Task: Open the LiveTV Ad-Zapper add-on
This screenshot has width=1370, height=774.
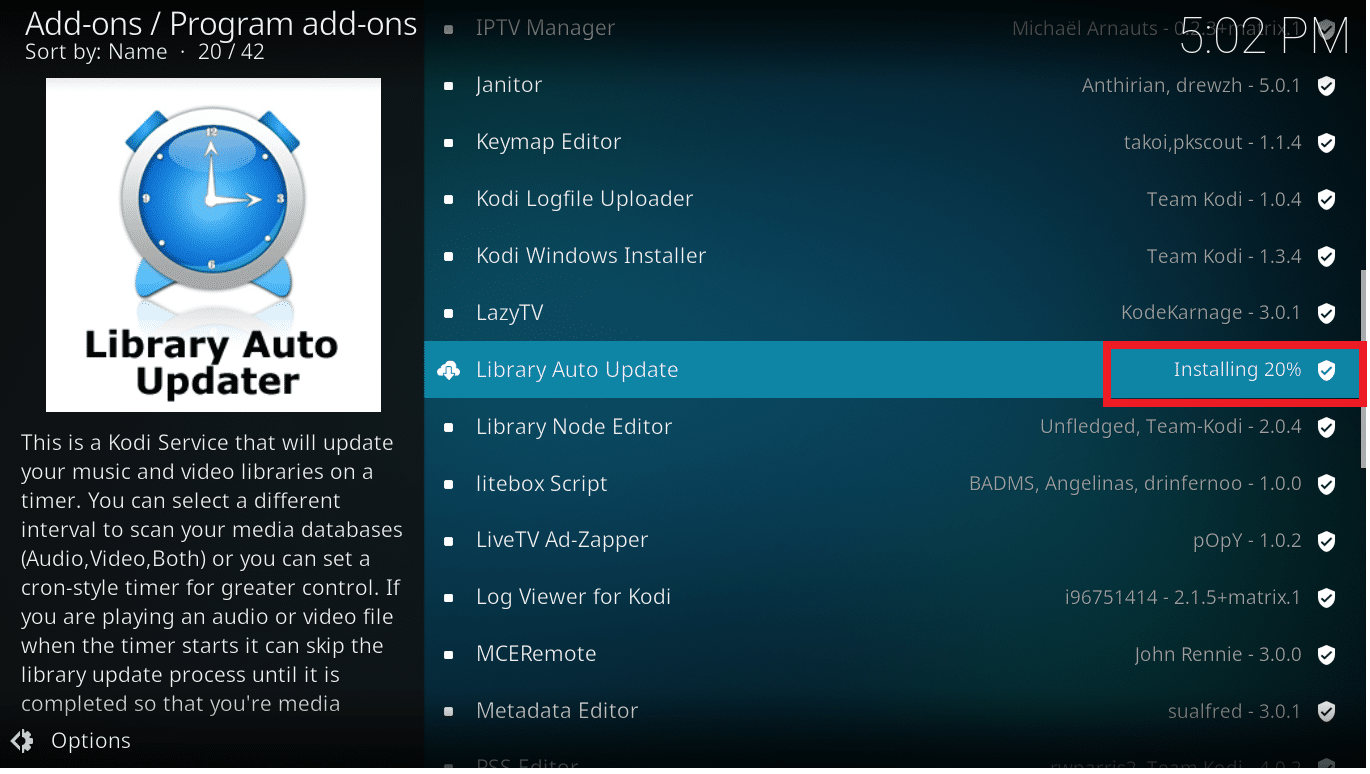Action: point(561,540)
